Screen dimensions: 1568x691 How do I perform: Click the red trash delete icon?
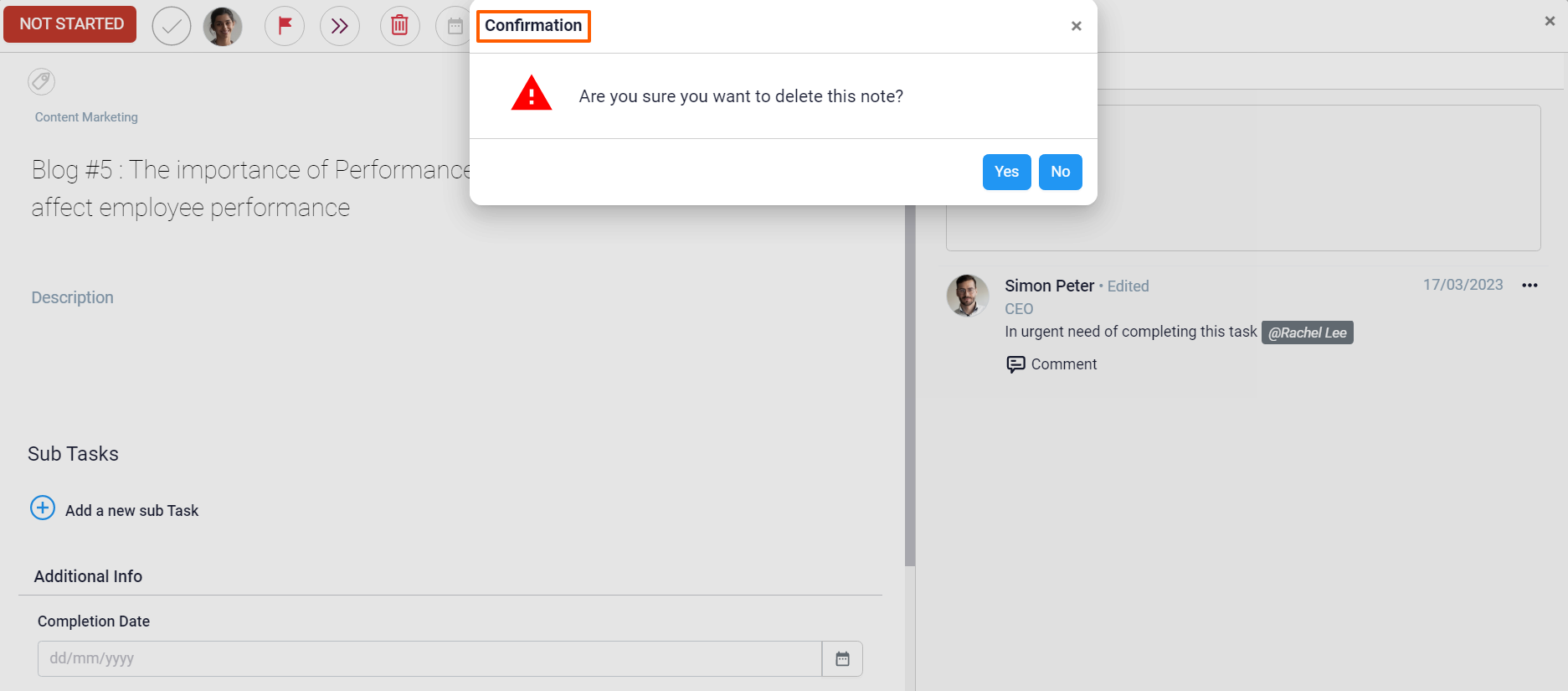[399, 27]
